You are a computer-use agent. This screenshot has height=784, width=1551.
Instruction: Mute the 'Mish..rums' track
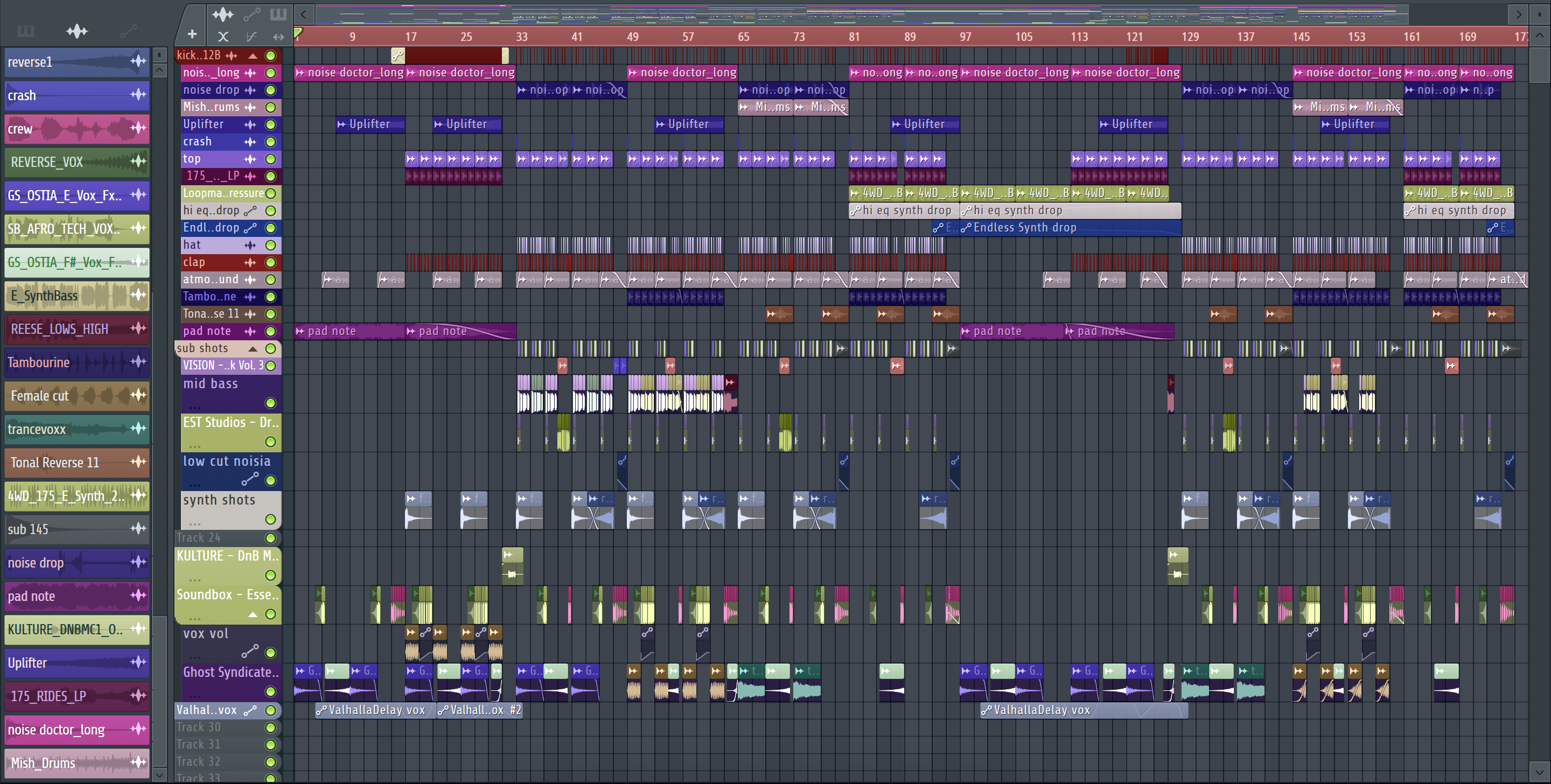click(271, 107)
